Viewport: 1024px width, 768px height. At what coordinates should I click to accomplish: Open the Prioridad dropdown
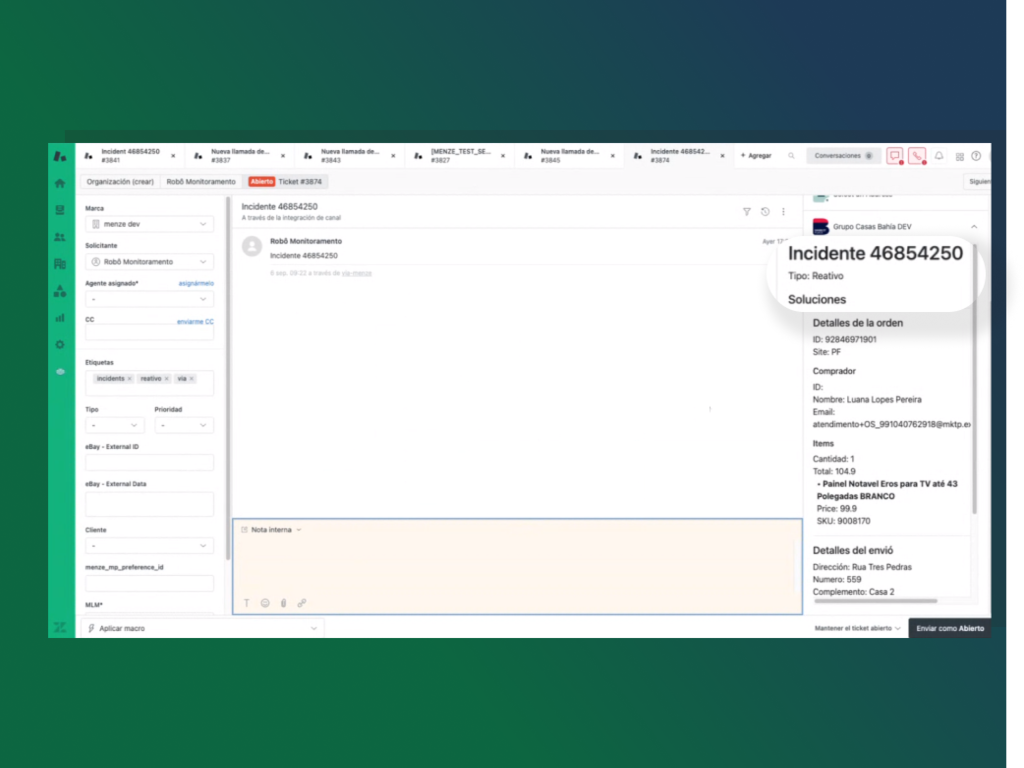click(x=183, y=425)
